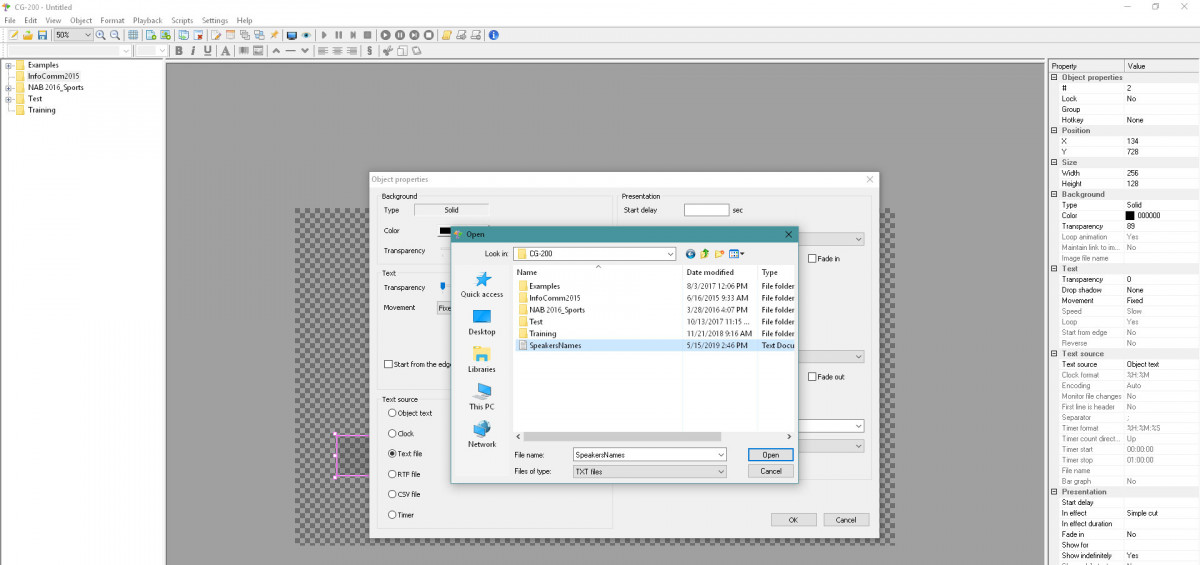Click the align left text icon
This screenshot has width=1200, height=565.
coord(322,51)
